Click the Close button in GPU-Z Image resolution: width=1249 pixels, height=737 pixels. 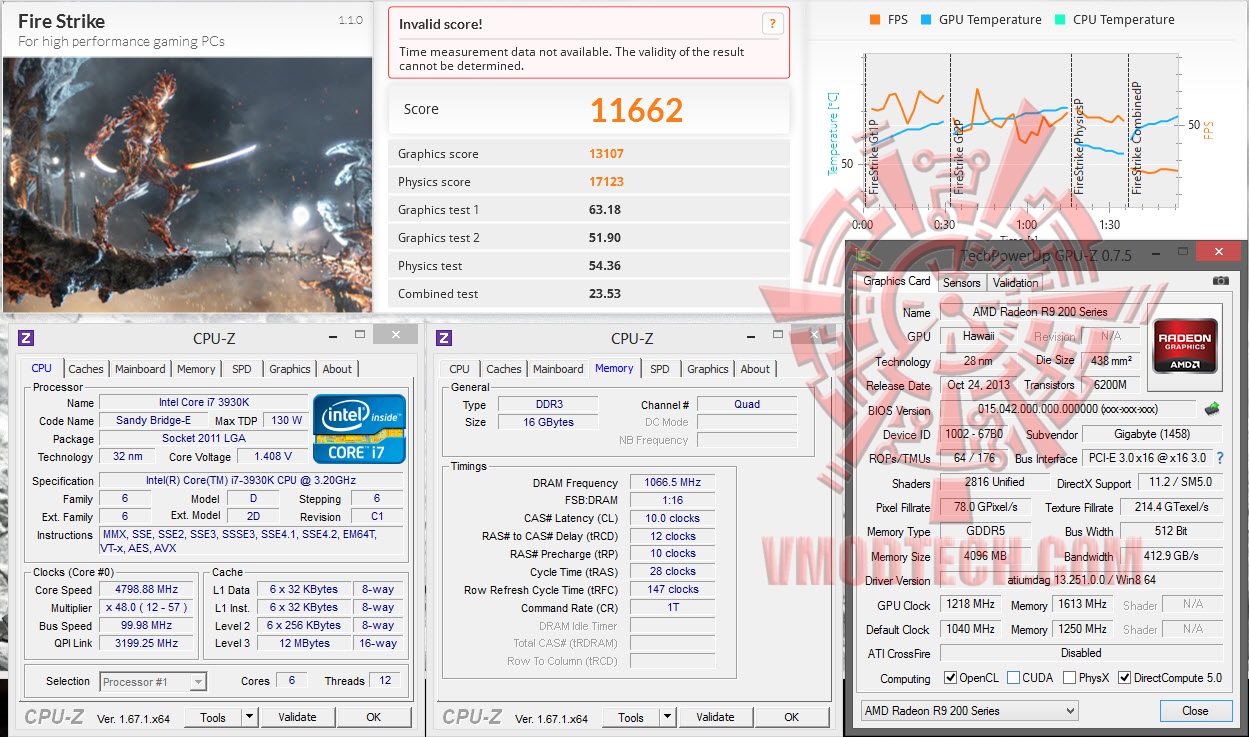pyautogui.click(x=1195, y=710)
